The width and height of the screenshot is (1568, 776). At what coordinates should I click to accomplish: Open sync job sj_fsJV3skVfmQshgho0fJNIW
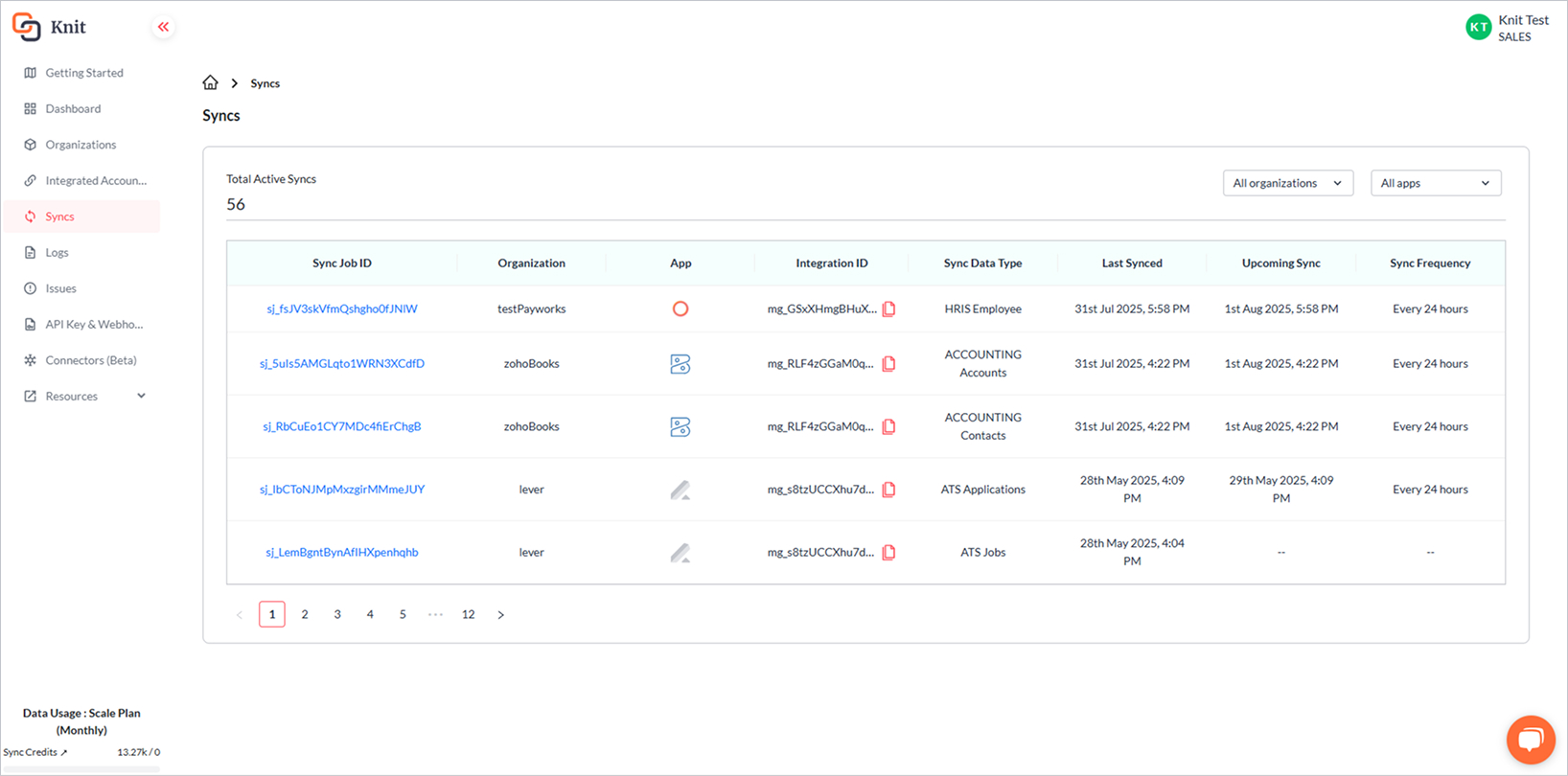pos(342,308)
